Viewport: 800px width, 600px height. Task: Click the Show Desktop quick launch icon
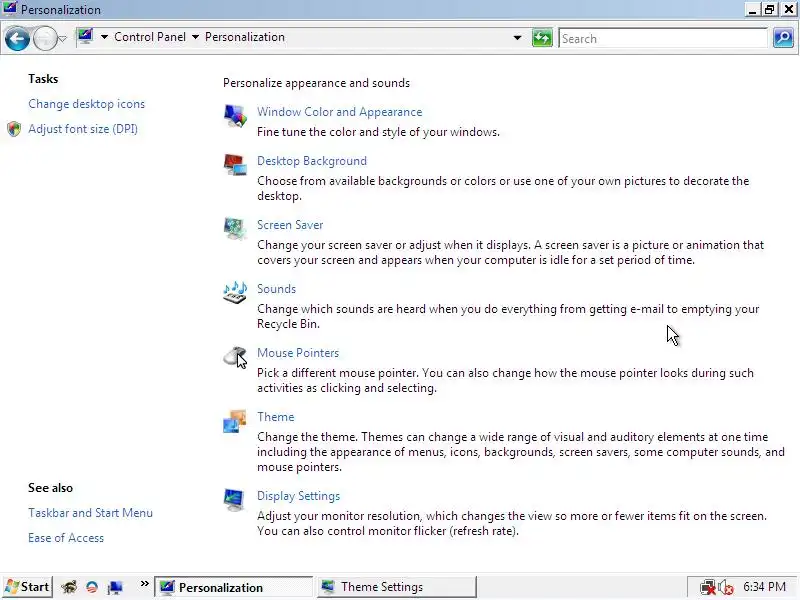pos(115,588)
